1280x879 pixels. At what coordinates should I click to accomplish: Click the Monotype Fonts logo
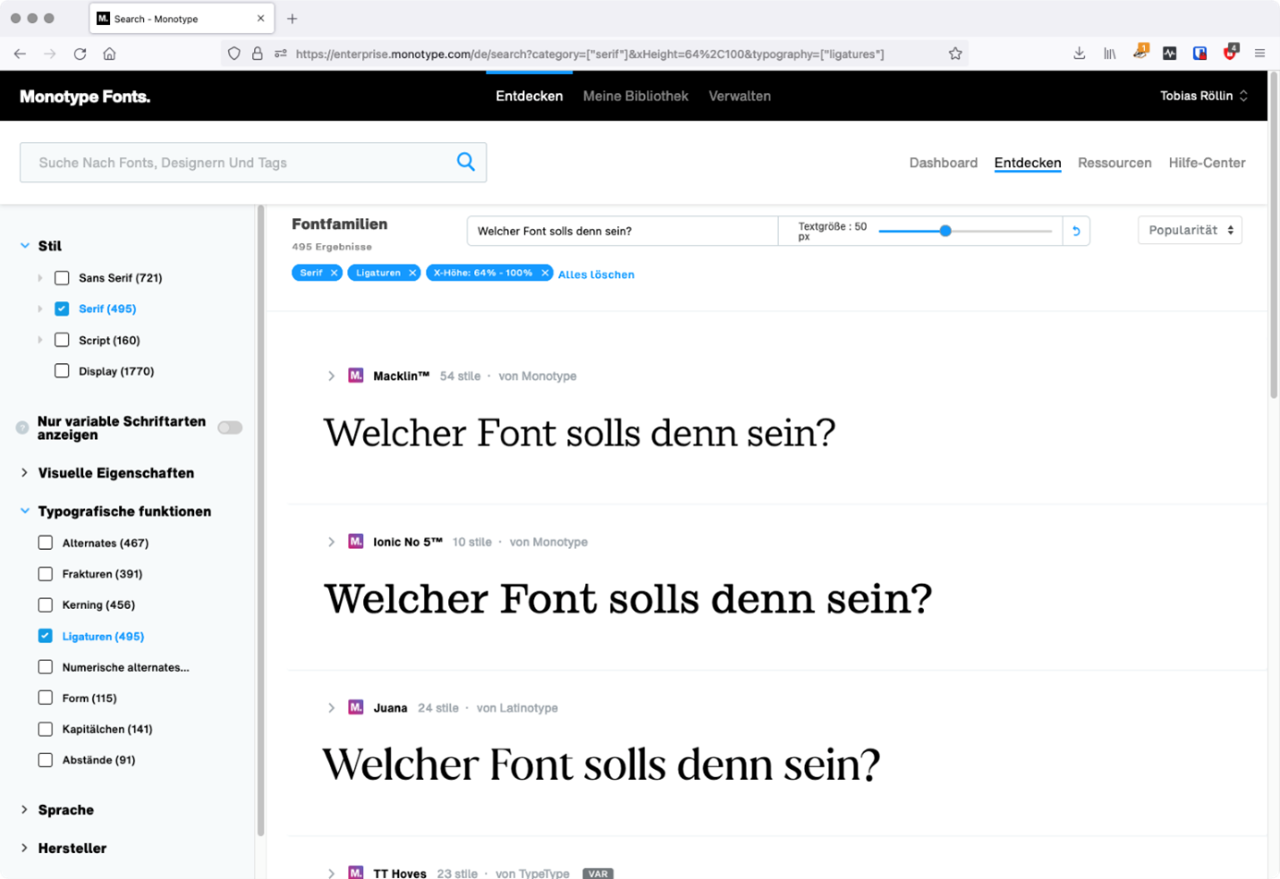pyautogui.click(x=85, y=97)
